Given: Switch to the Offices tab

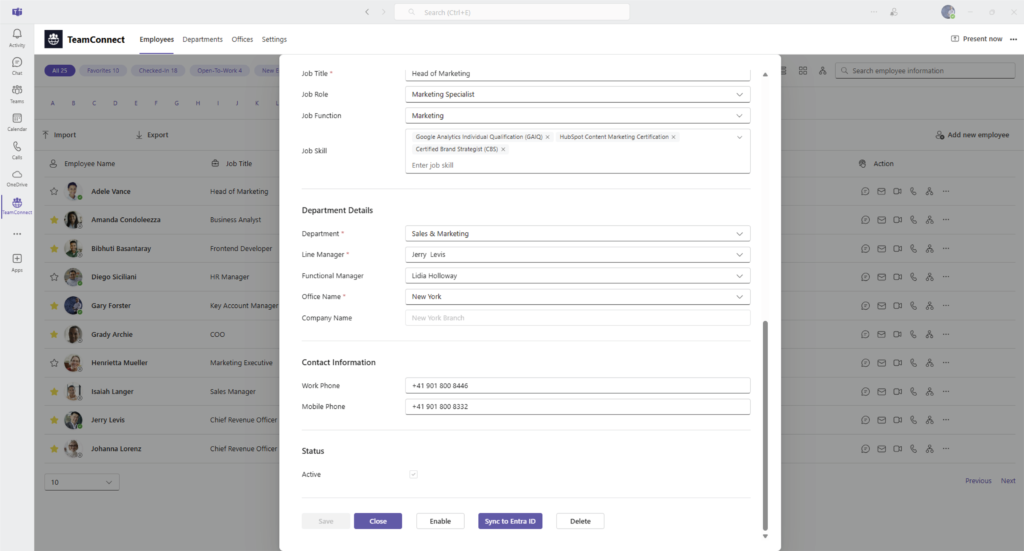Looking at the screenshot, I should tap(242, 39).
